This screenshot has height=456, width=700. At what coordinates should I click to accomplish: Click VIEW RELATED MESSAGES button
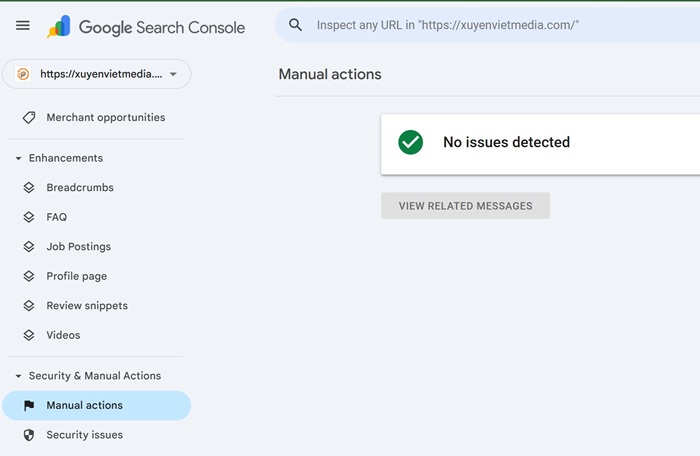point(465,205)
